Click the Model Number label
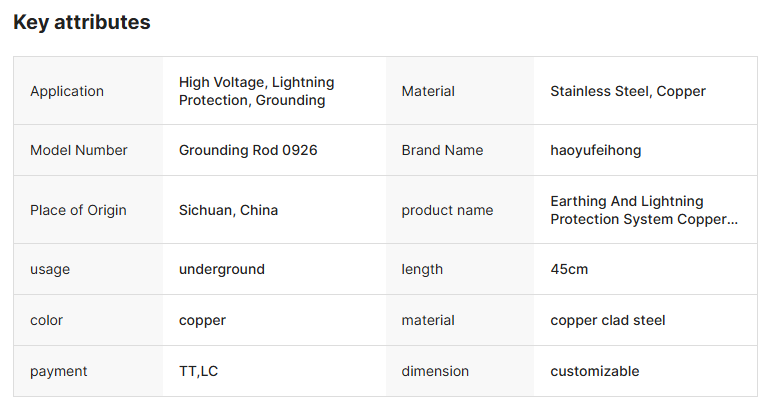Image resolution: width=777 pixels, height=408 pixels. 79,150
